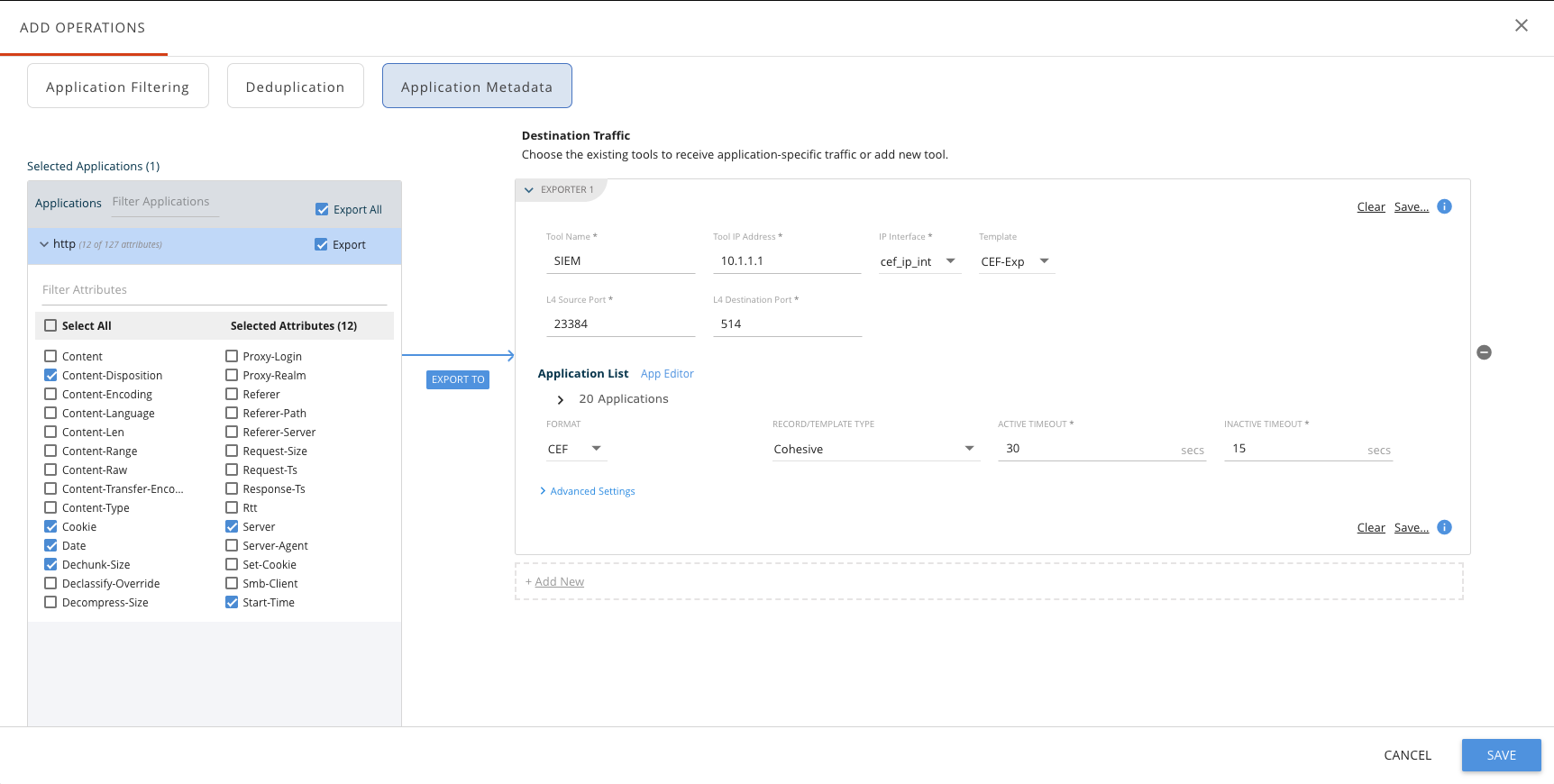Expand the 20 Applications list
The width and height of the screenshot is (1554, 784).
[560, 399]
